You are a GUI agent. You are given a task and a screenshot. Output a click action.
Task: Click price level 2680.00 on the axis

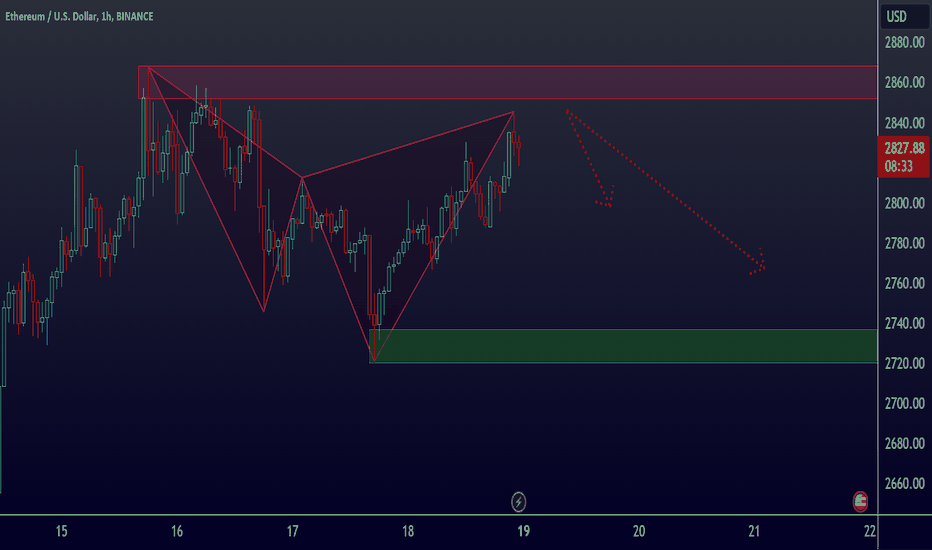tap(904, 444)
